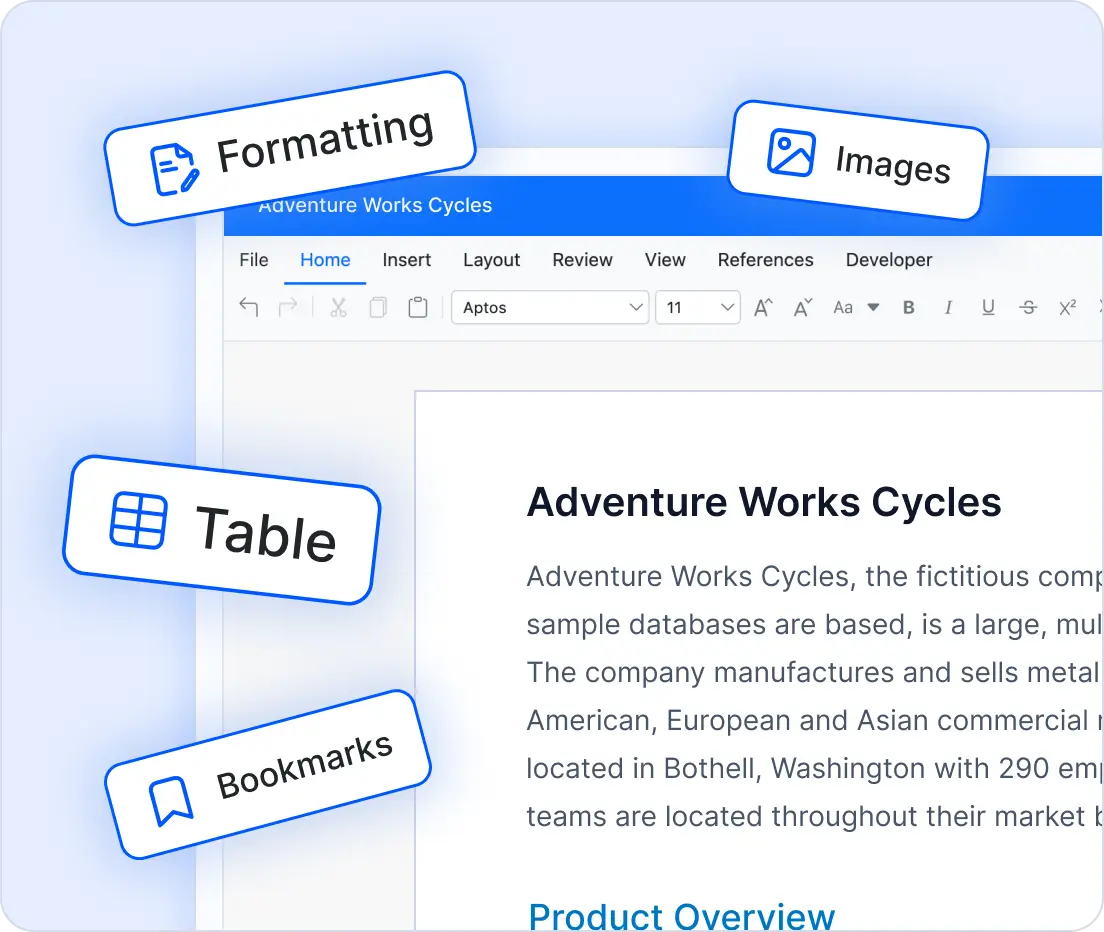Toggle underline formatting
1104x932 pixels.
(x=988, y=307)
